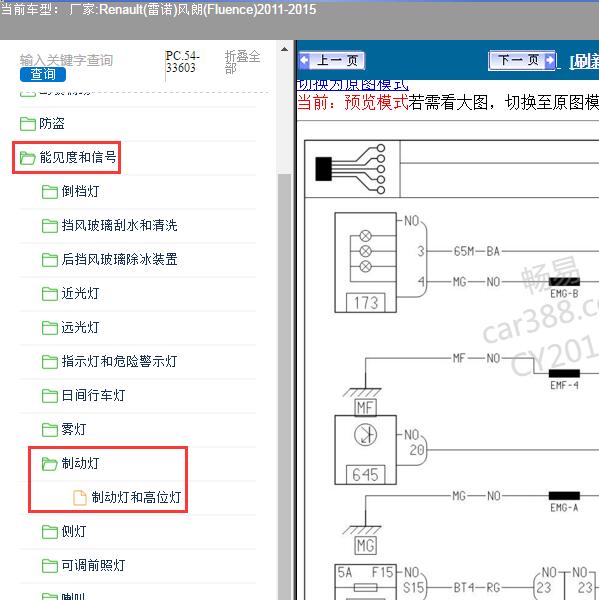Open the 切换为原图模式 link
This screenshot has width=599, height=600.
point(353,85)
